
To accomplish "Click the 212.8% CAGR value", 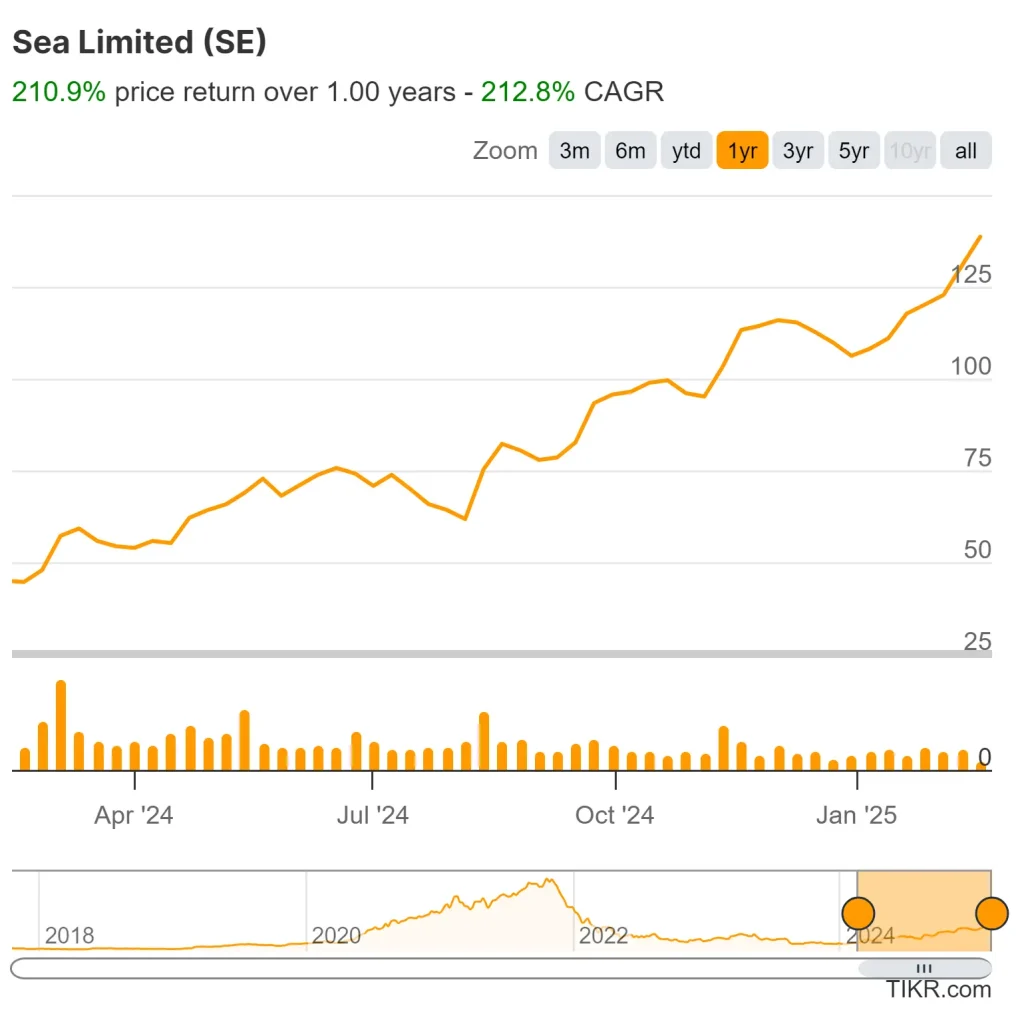I will pyautogui.click(x=528, y=91).
